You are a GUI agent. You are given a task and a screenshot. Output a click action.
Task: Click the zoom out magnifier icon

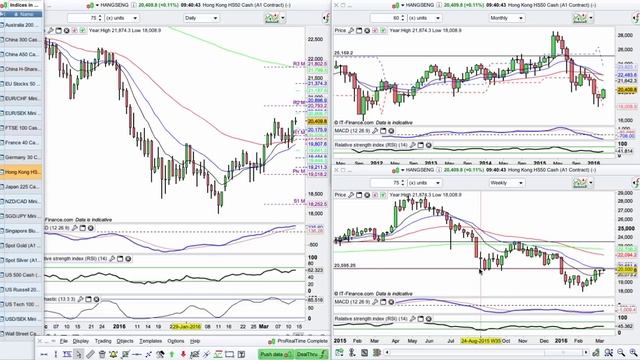click(621, 353)
